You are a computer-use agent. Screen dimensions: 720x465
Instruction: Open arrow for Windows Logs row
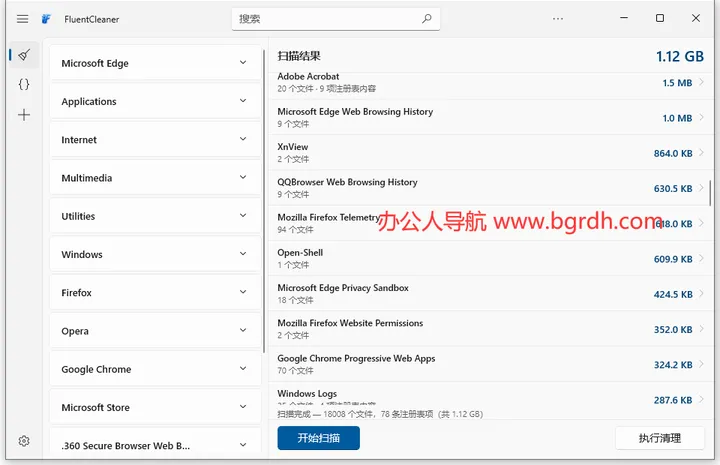click(x=701, y=399)
